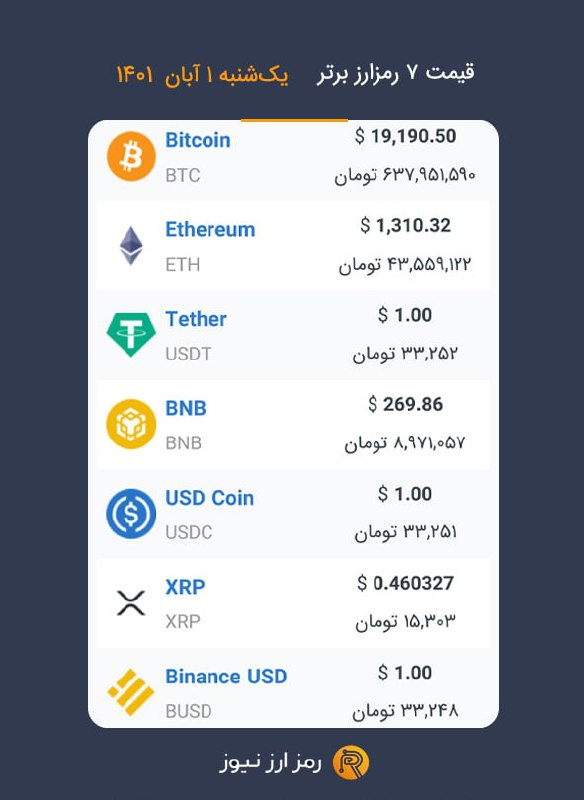The width and height of the screenshot is (584, 800).
Task: Click the yellow BNB coin icon
Action: click(x=131, y=424)
